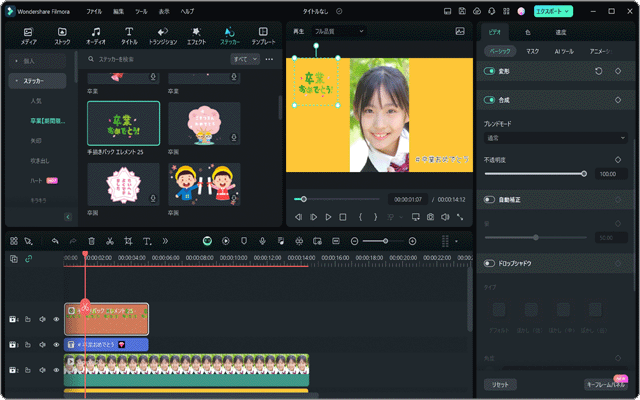Click the split scissors icon in timeline toolbar
Screen dimensions: 640x400
pyautogui.click(x=109, y=241)
